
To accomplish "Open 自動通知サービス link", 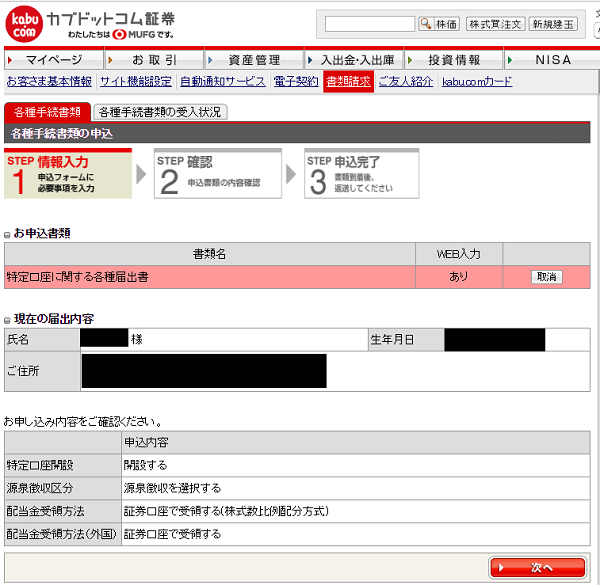I will click(222, 81).
